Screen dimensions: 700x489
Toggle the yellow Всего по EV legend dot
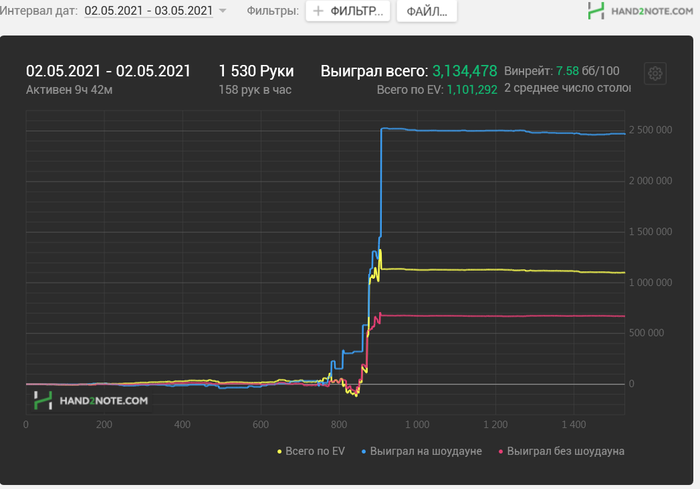(279, 451)
